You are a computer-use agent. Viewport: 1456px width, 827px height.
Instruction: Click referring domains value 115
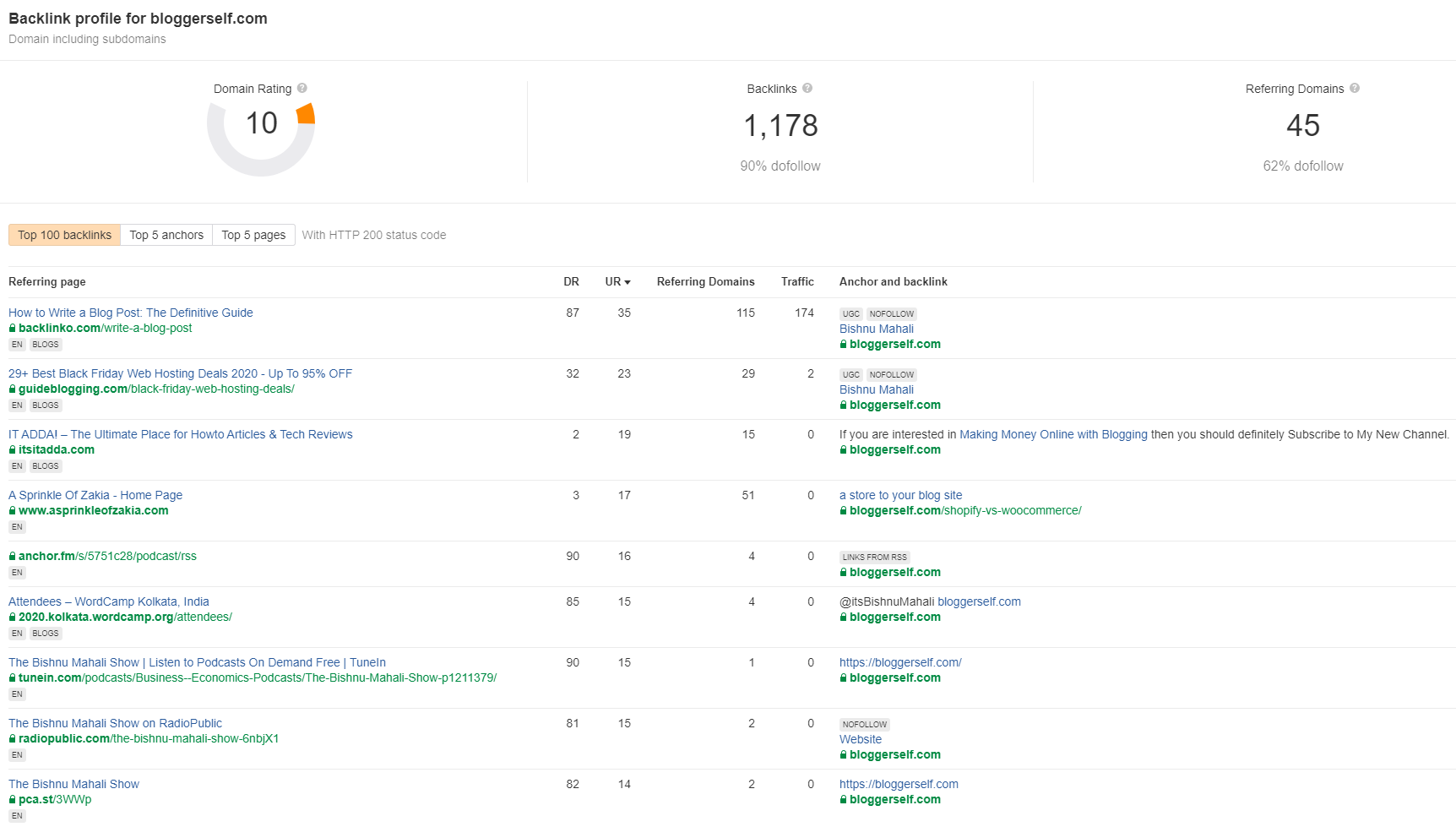tap(746, 313)
